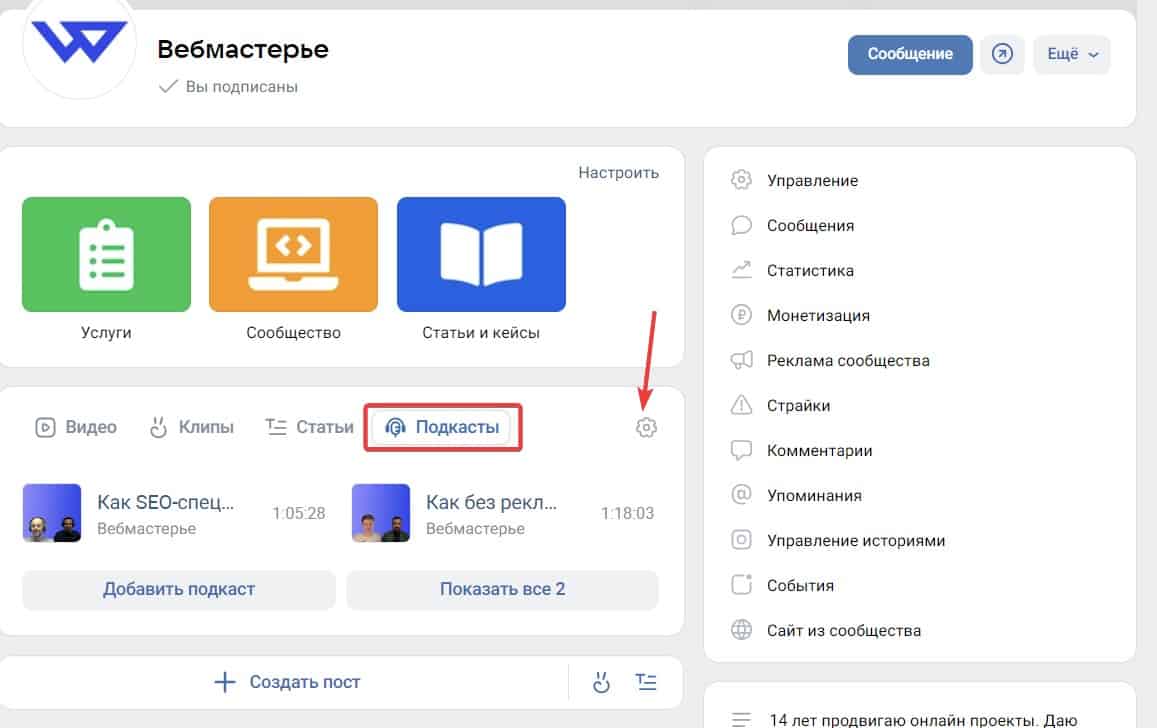Click the Страйки warning icon

740,405
